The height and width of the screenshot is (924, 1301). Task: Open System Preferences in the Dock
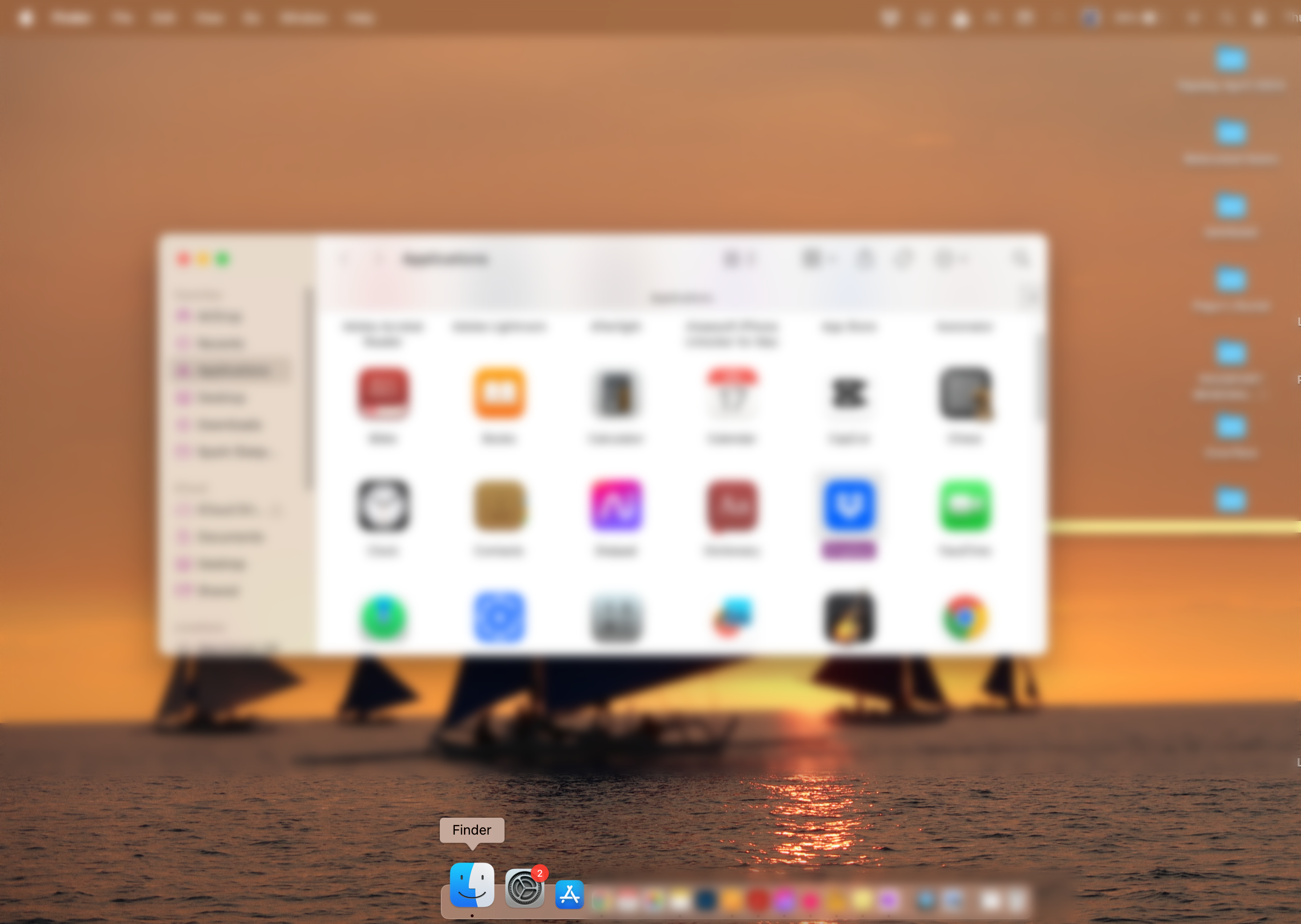[524, 888]
